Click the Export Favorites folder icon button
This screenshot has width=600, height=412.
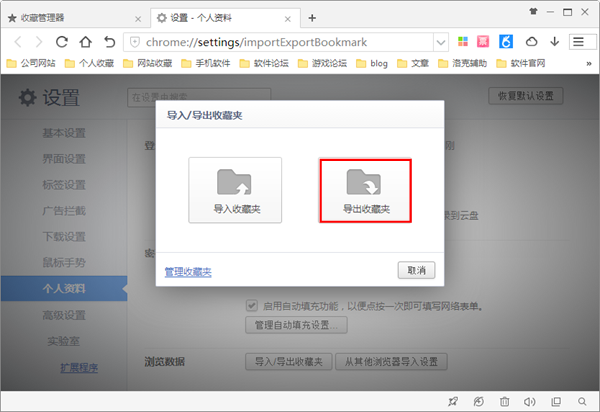tap(366, 190)
